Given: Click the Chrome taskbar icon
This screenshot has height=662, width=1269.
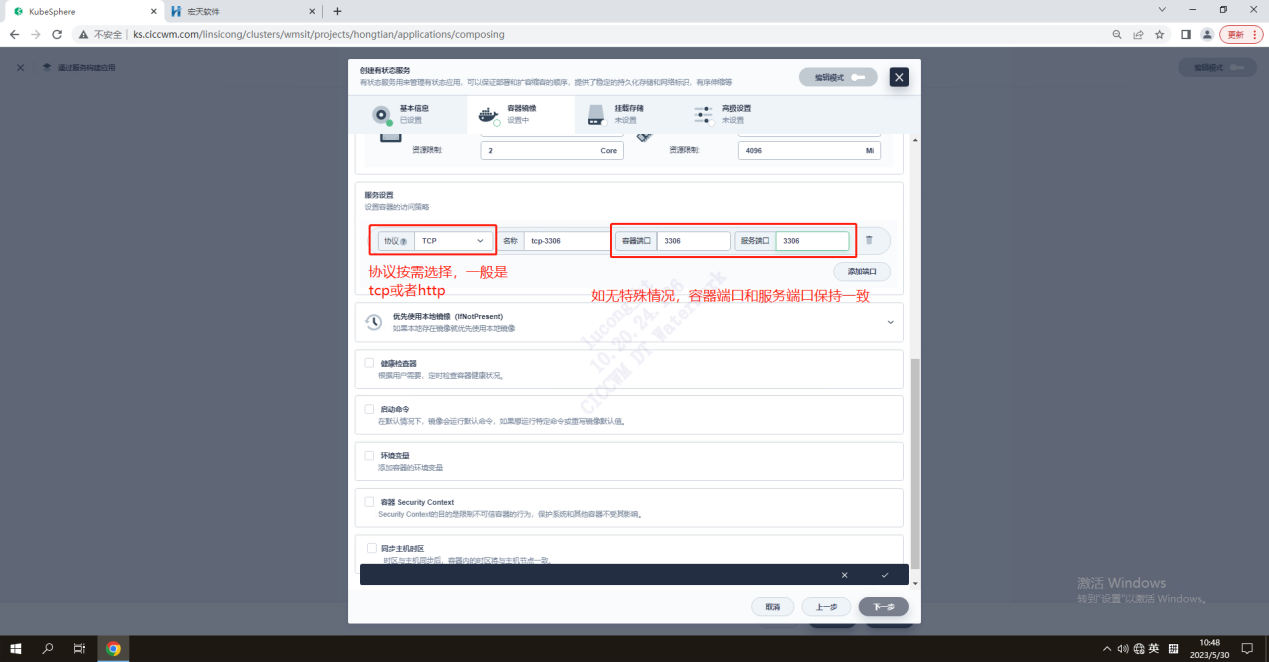Looking at the screenshot, I should (113, 648).
